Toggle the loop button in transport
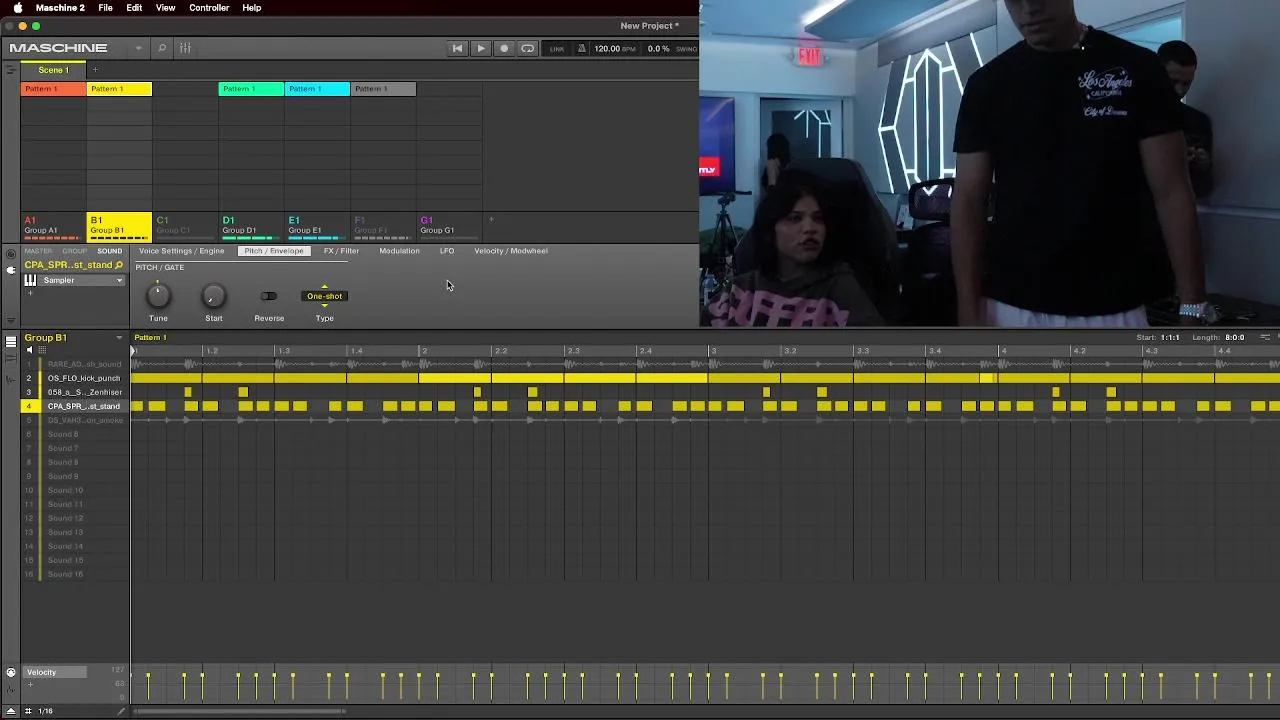The image size is (1280, 720). point(528,48)
